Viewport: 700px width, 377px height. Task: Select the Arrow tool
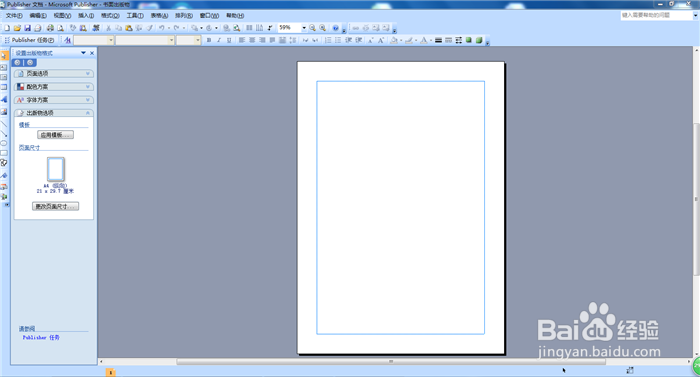pos(4,133)
